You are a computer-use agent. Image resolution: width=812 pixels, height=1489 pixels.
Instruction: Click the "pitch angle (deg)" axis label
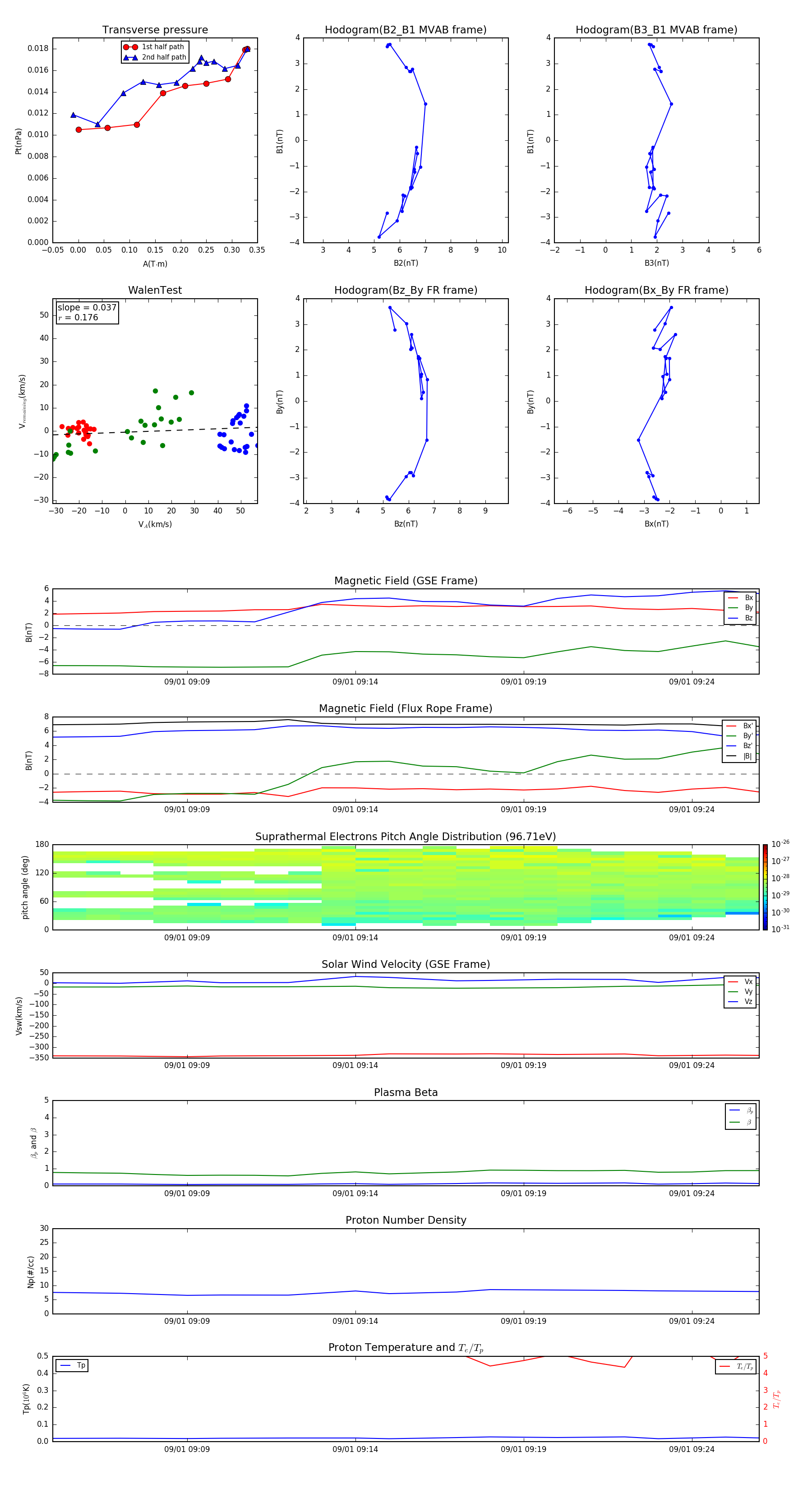pyautogui.click(x=25, y=887)
